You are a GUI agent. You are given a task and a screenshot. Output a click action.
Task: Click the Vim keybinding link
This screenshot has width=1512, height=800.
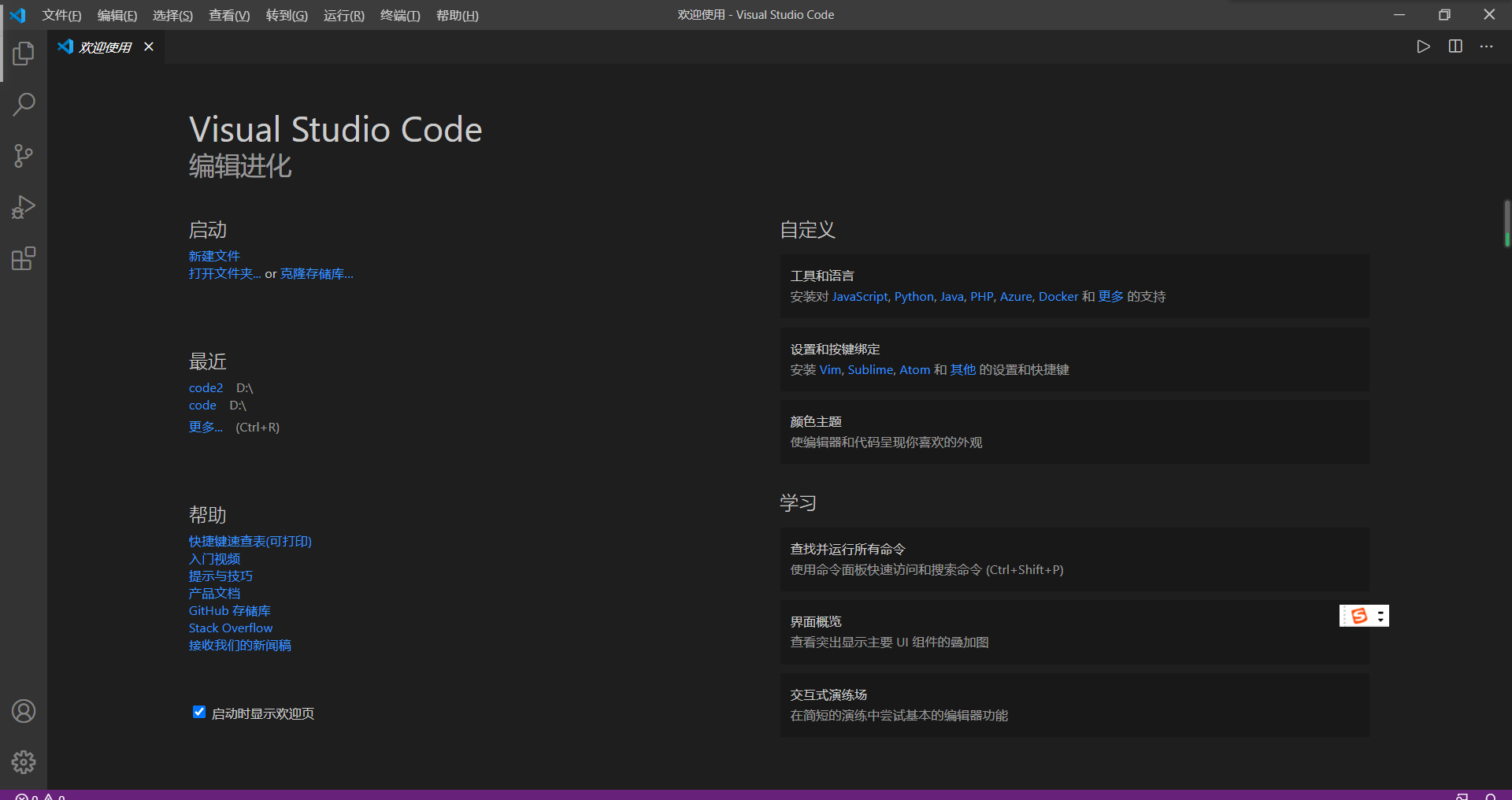point(831,369)
